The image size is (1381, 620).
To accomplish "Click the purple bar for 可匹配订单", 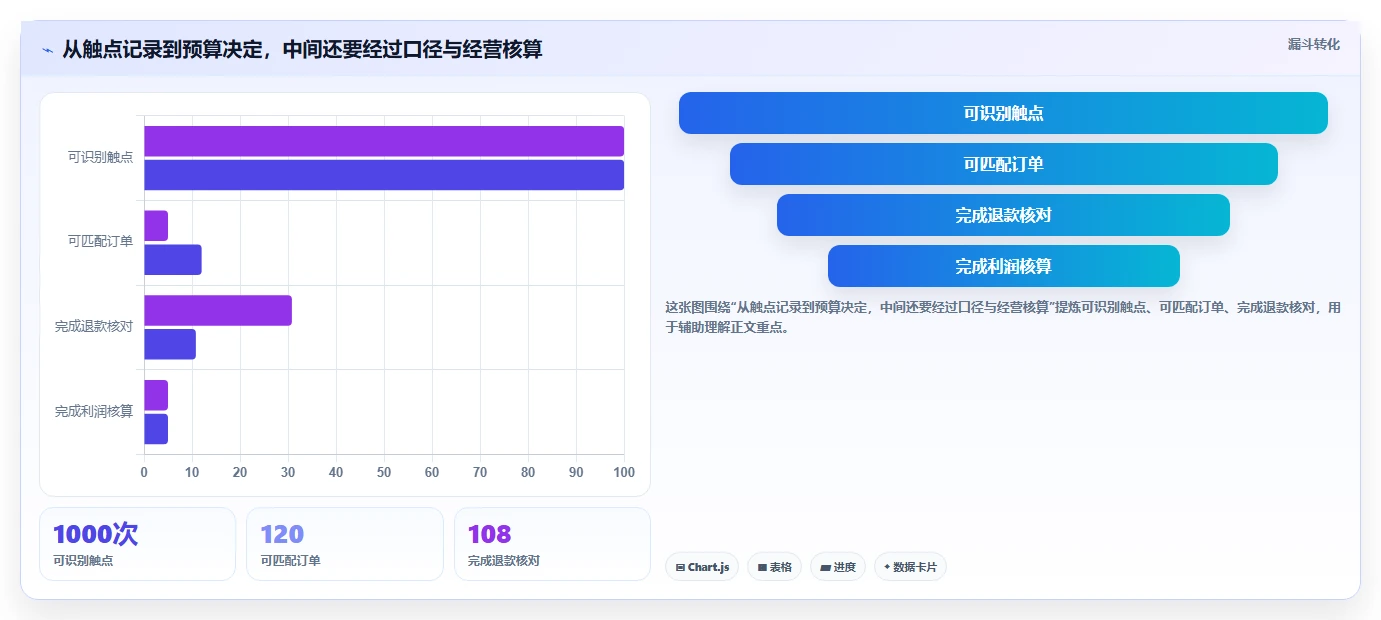I will 156,226.
